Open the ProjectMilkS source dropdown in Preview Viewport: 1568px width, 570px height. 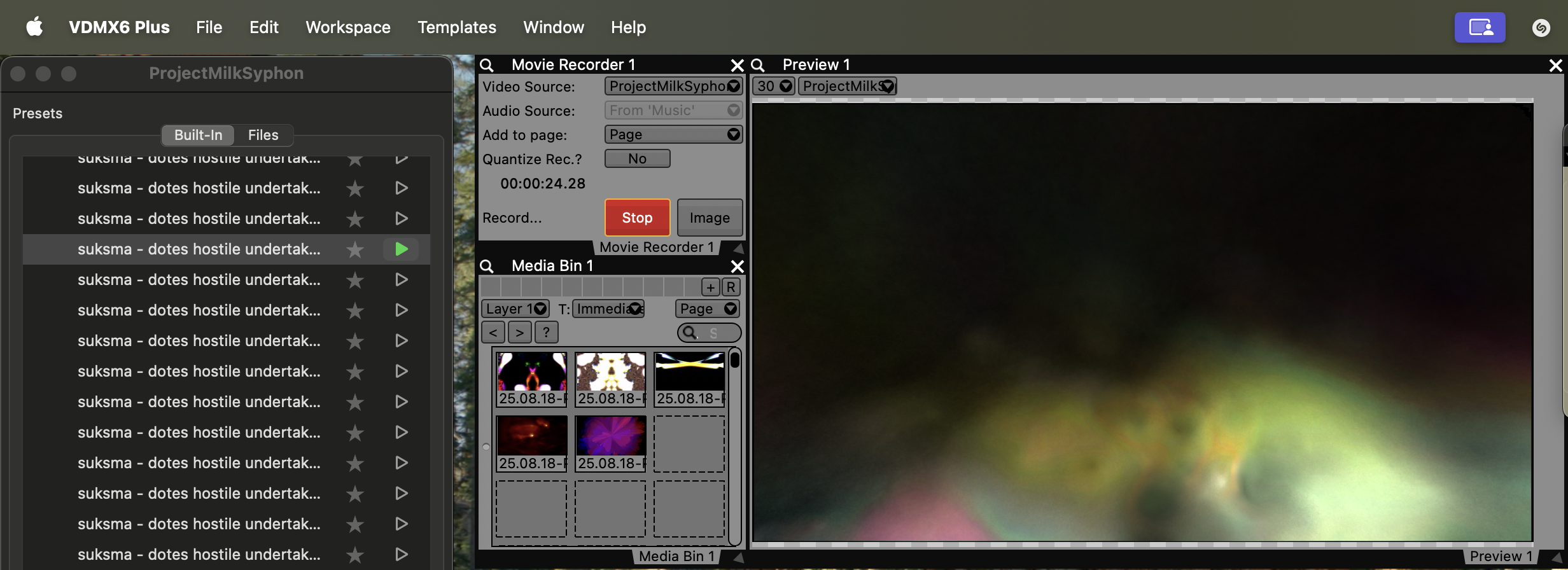848,86
